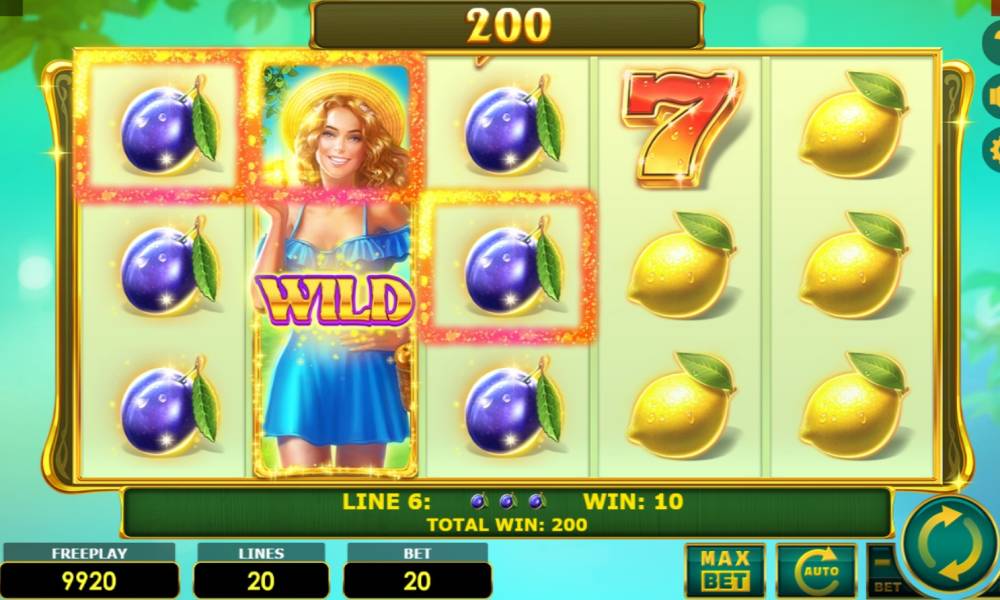Open the settings gear icon
1000x600 pixels.
992,150
